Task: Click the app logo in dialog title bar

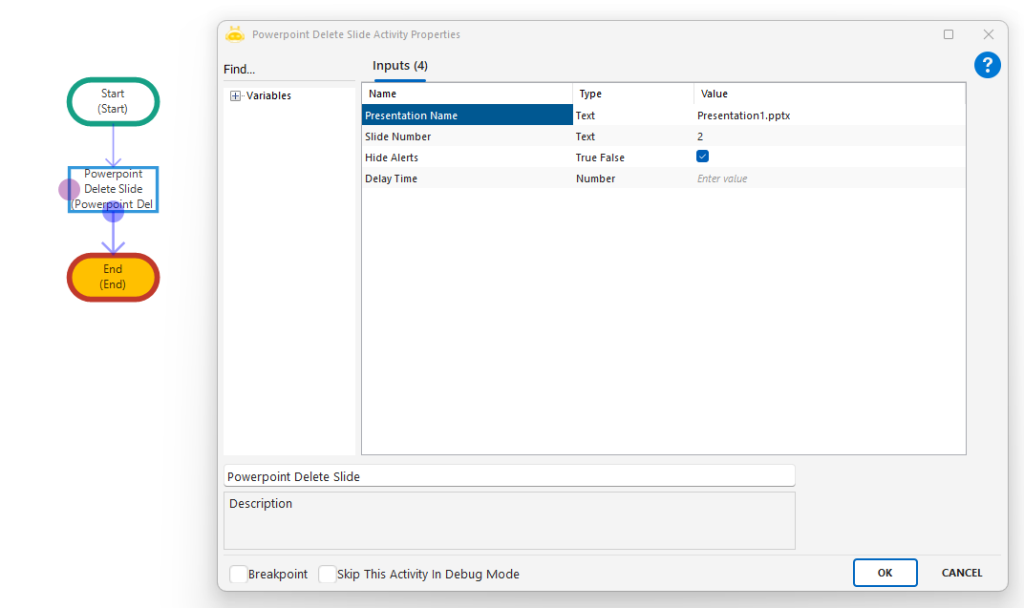Action: coord(235,34)
